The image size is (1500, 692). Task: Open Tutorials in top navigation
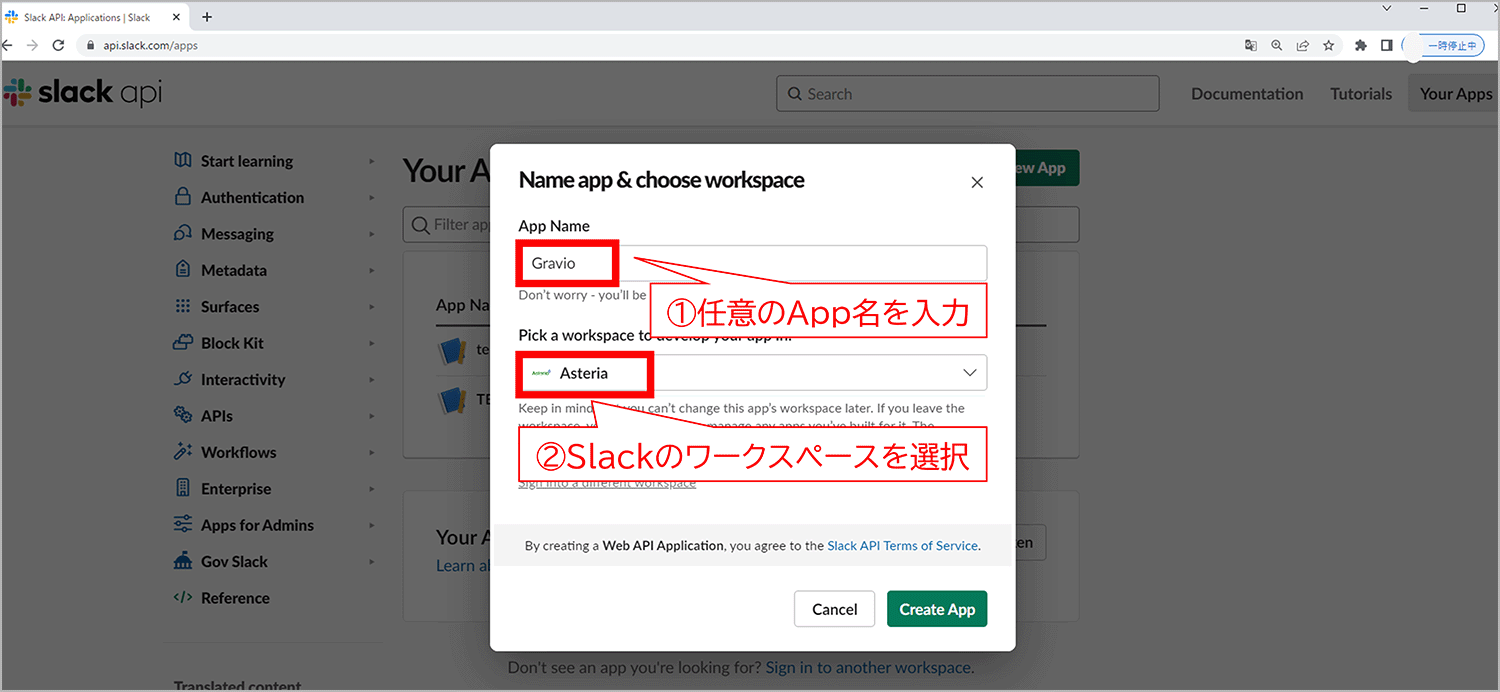click(1361, 93)
